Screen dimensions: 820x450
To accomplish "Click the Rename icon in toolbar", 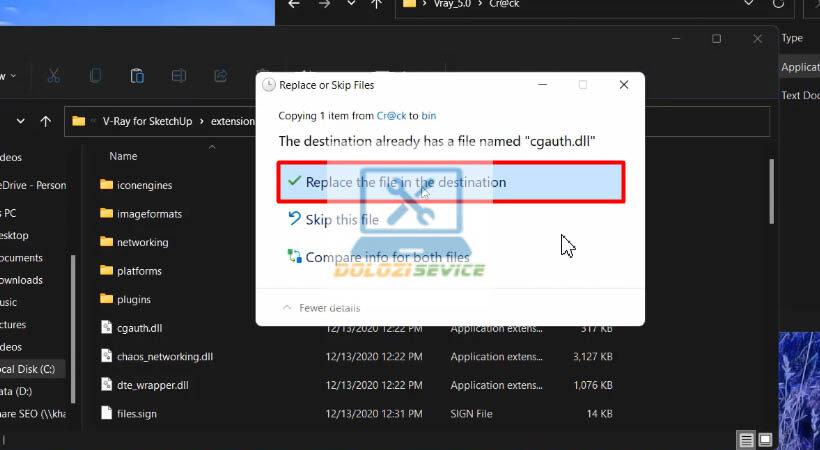I will tap(179, 76).
